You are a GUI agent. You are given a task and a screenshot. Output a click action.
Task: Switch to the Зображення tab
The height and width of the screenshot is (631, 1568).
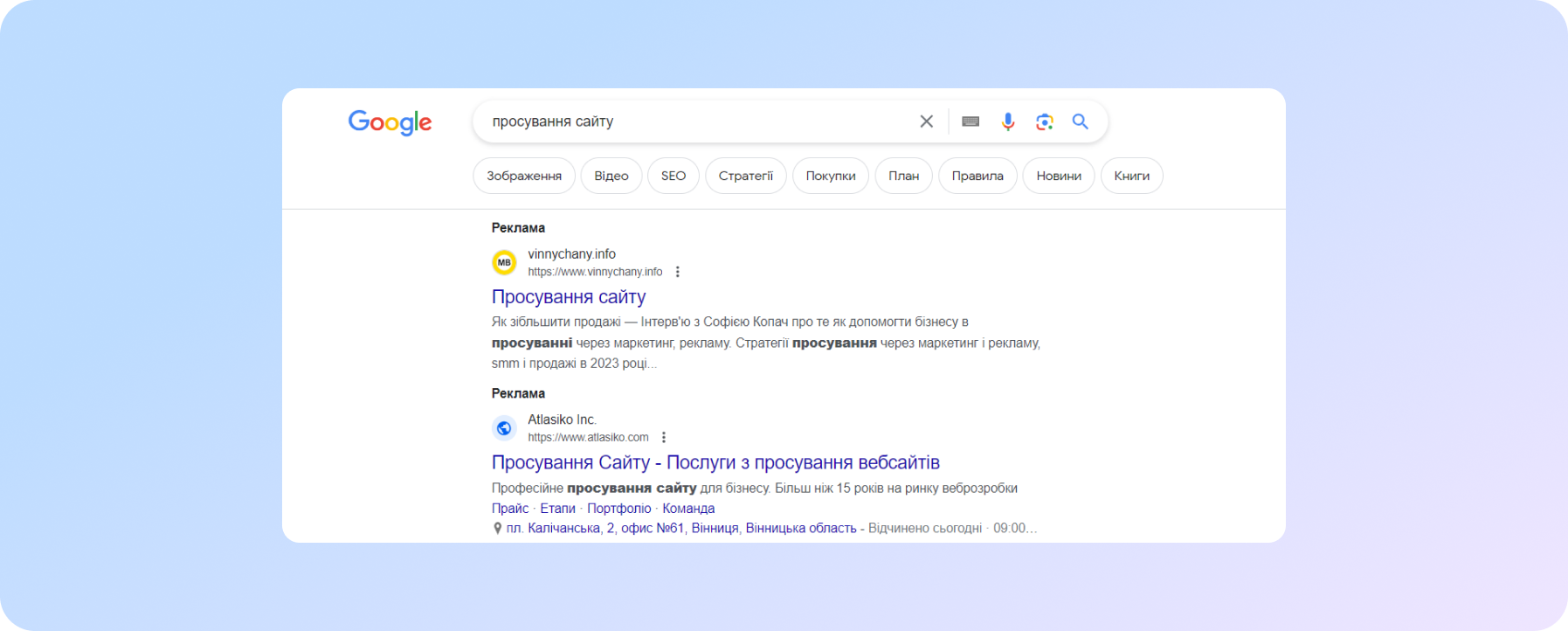(523, 176)
